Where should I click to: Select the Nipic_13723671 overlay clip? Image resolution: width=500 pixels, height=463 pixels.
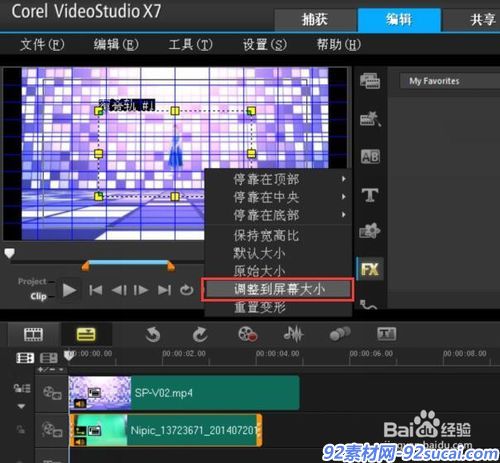click(166, 430)
